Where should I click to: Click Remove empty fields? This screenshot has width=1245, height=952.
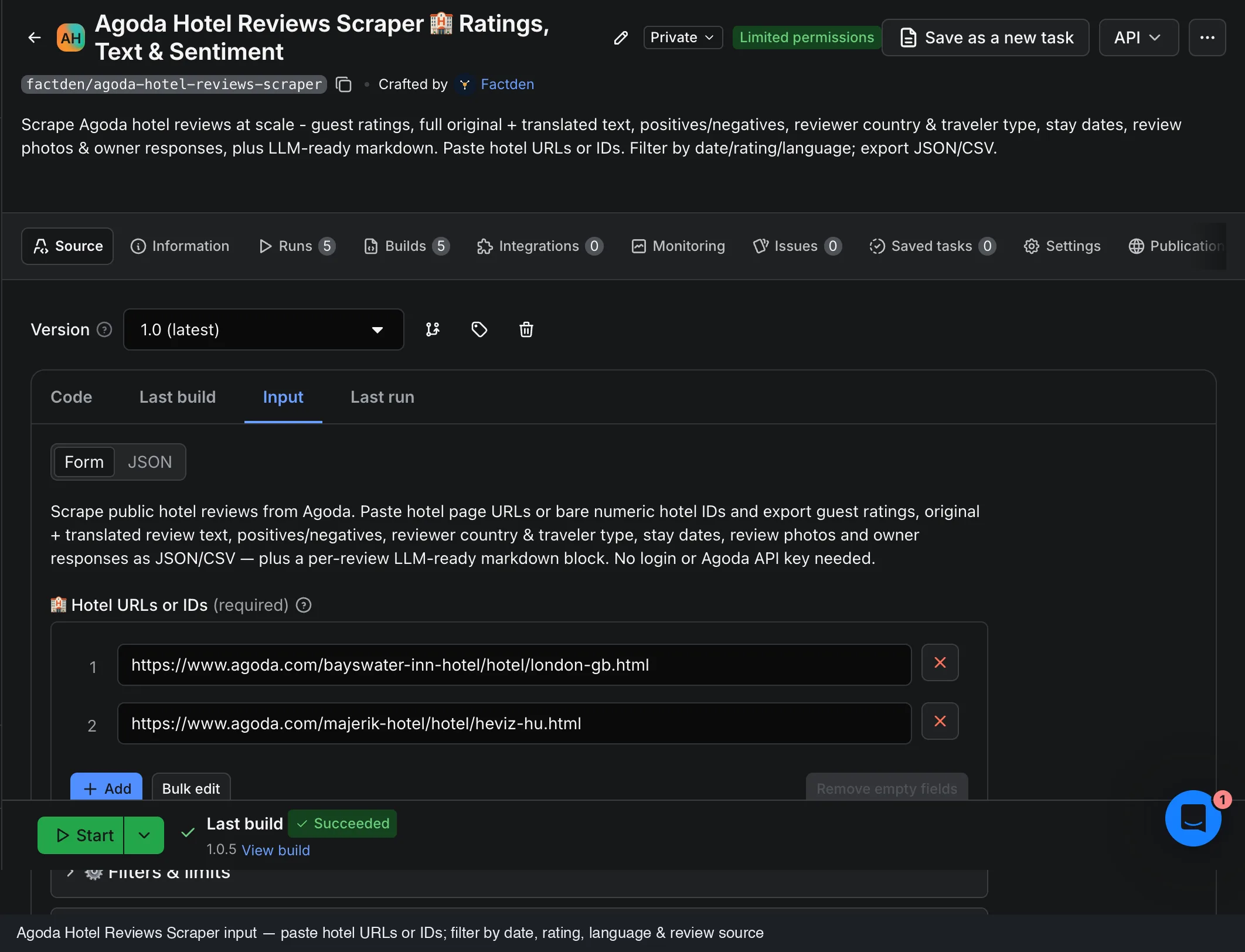pos(887,787)
